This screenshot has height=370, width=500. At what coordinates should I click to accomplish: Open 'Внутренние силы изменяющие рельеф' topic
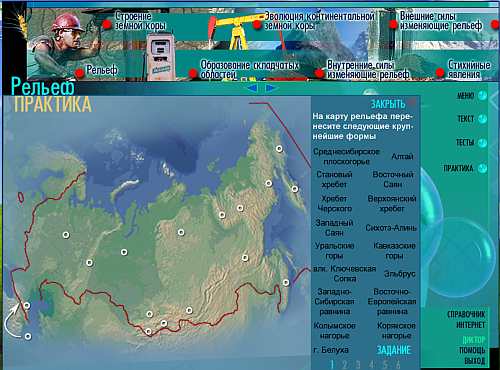tap(368, 70)
